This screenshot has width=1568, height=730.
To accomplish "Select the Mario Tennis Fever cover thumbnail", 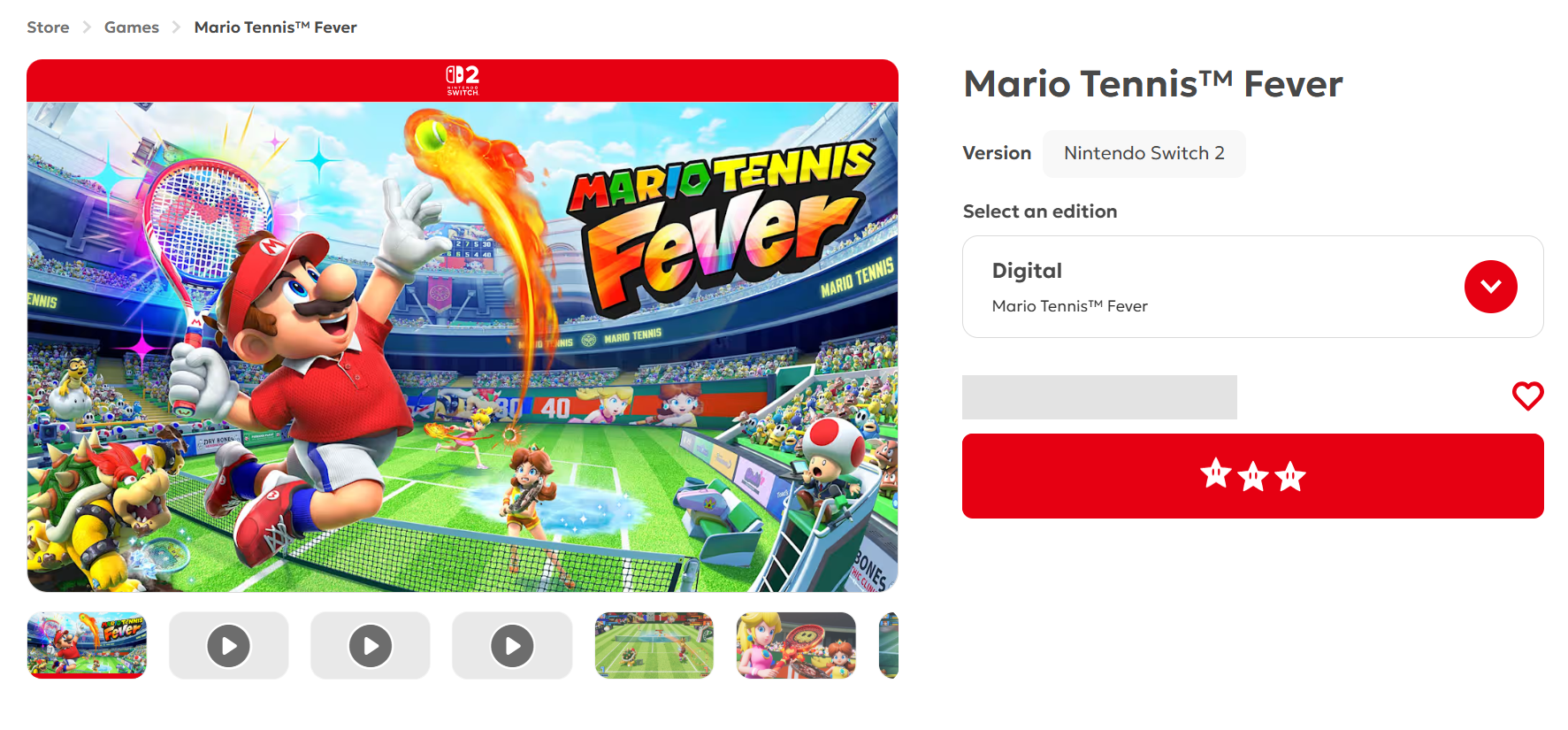I will point(87,646).
